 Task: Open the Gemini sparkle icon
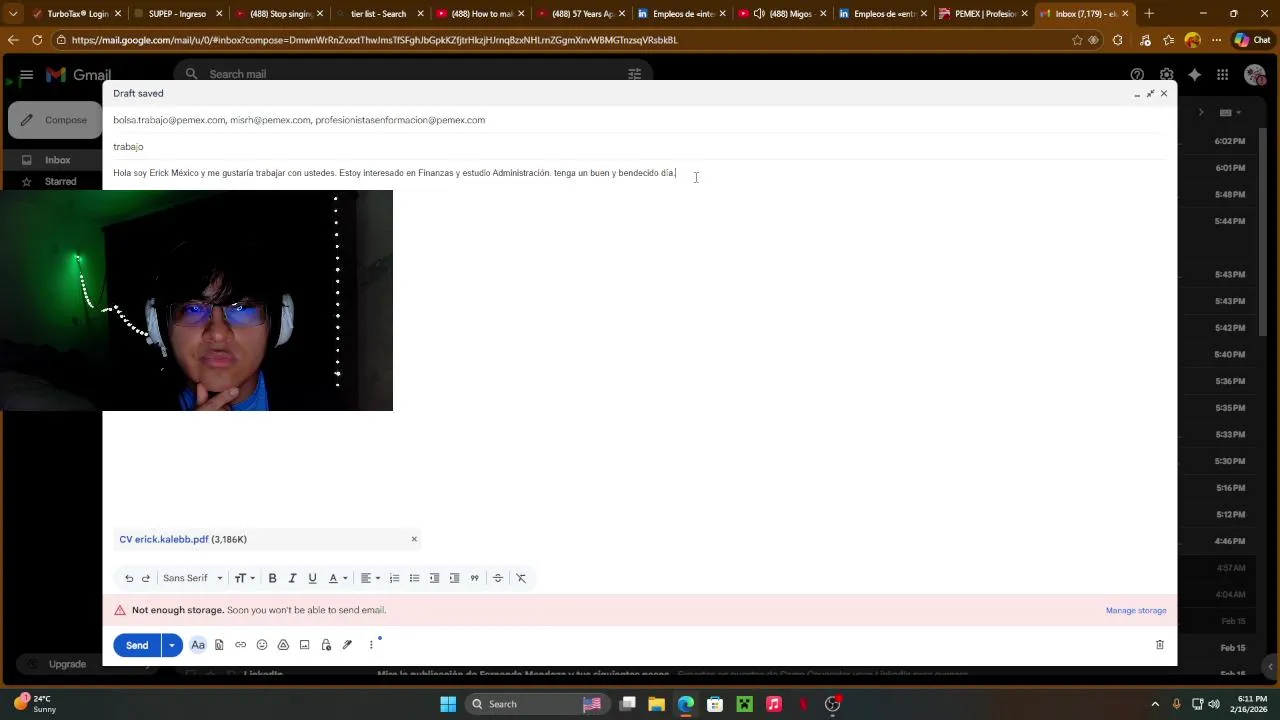click(1194, 75)
